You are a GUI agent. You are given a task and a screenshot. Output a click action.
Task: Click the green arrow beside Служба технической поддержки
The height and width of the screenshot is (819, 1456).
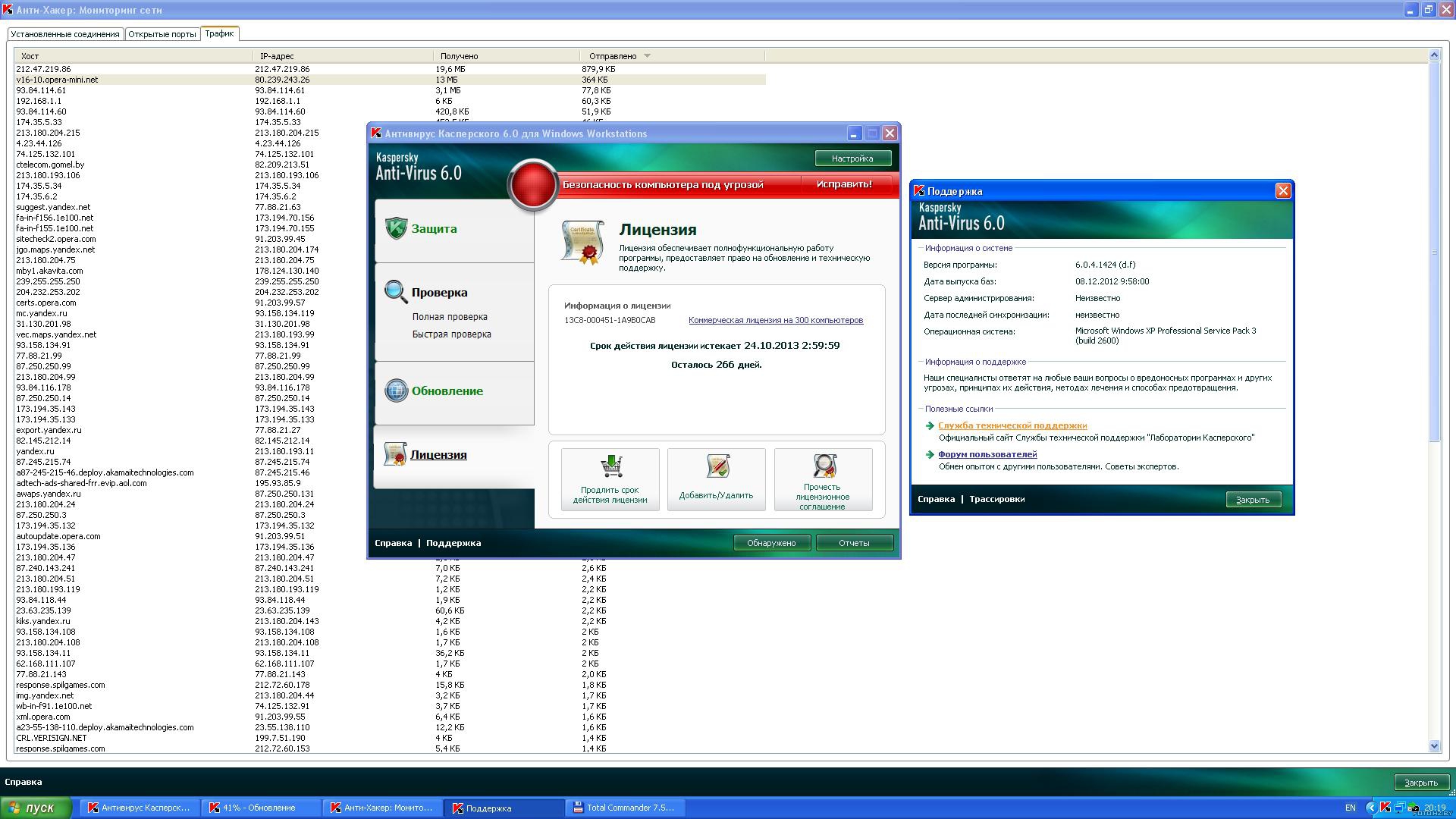click(930, 426)
